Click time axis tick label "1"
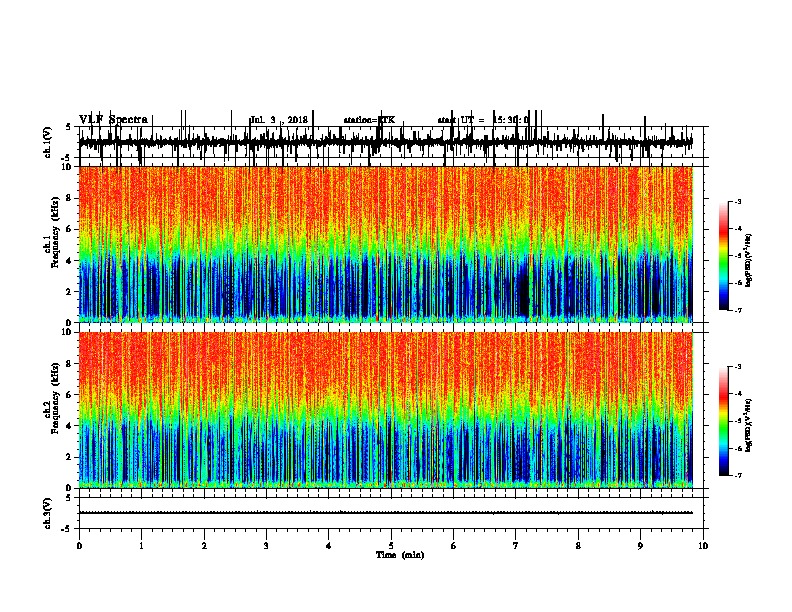This screenshot has width=792, height=612. tap(141, 546)
